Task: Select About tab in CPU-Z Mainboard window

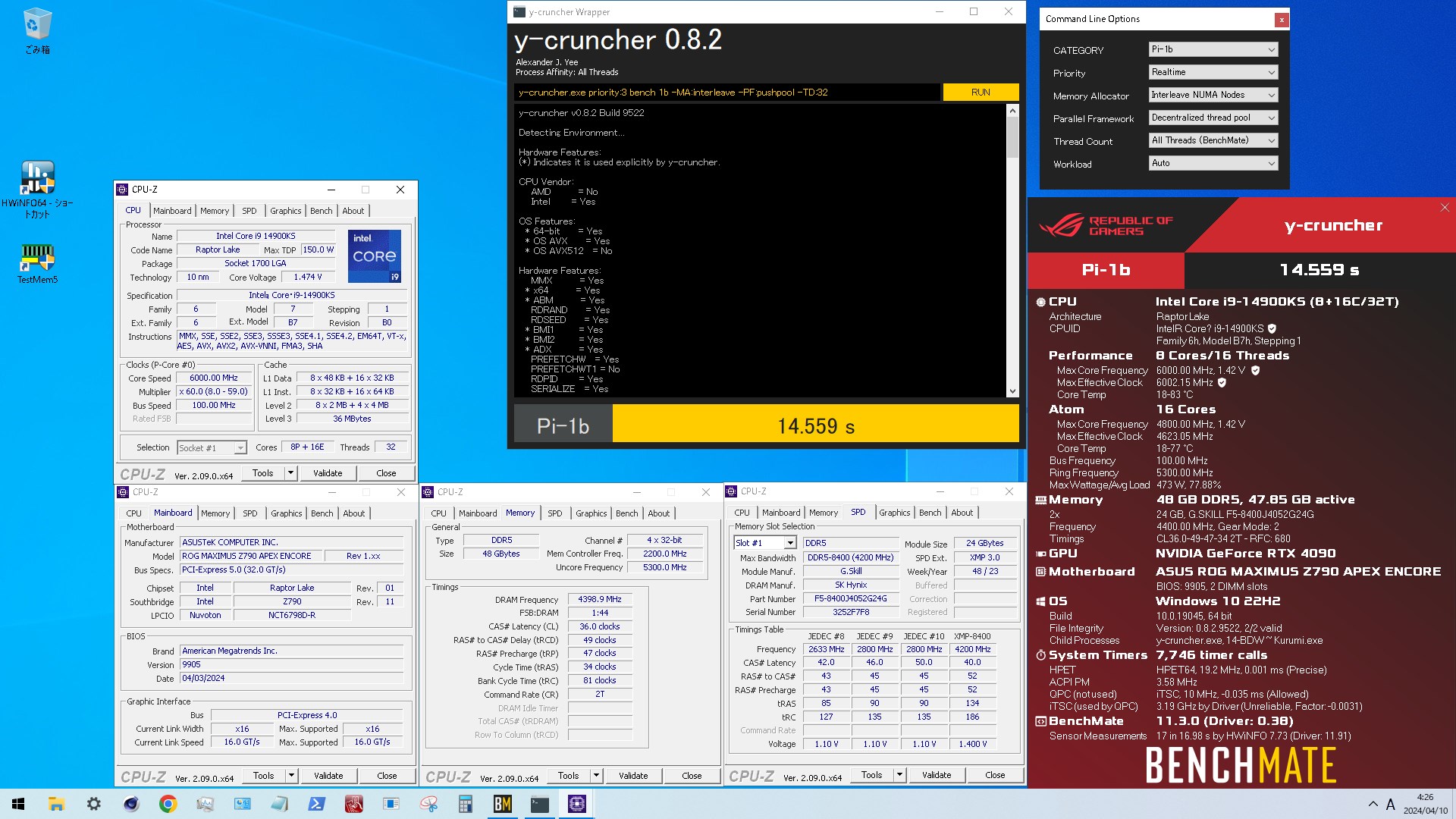Action: [x=353, y=513]
